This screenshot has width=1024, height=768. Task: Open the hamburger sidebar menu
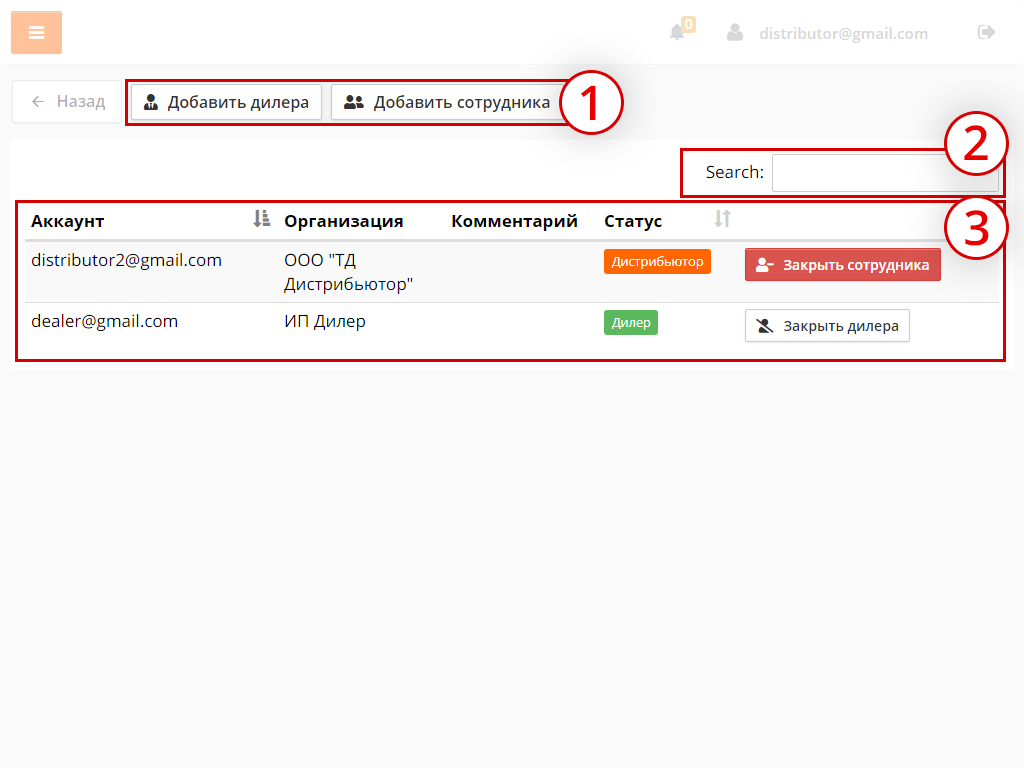pyautogui.click(x=36, y=33)
